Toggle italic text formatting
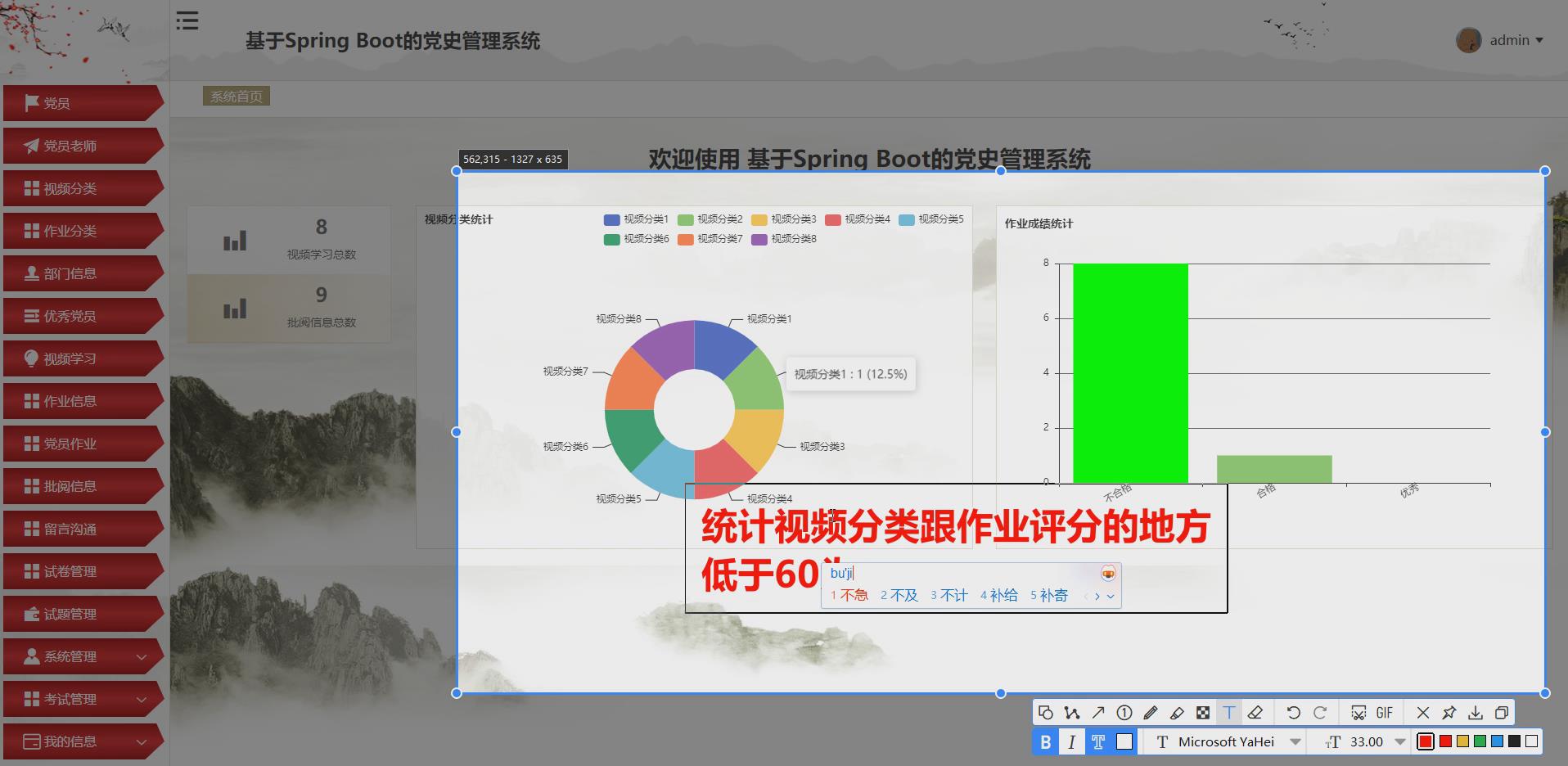1568x766 pixels. click(x=1072, y=741)
